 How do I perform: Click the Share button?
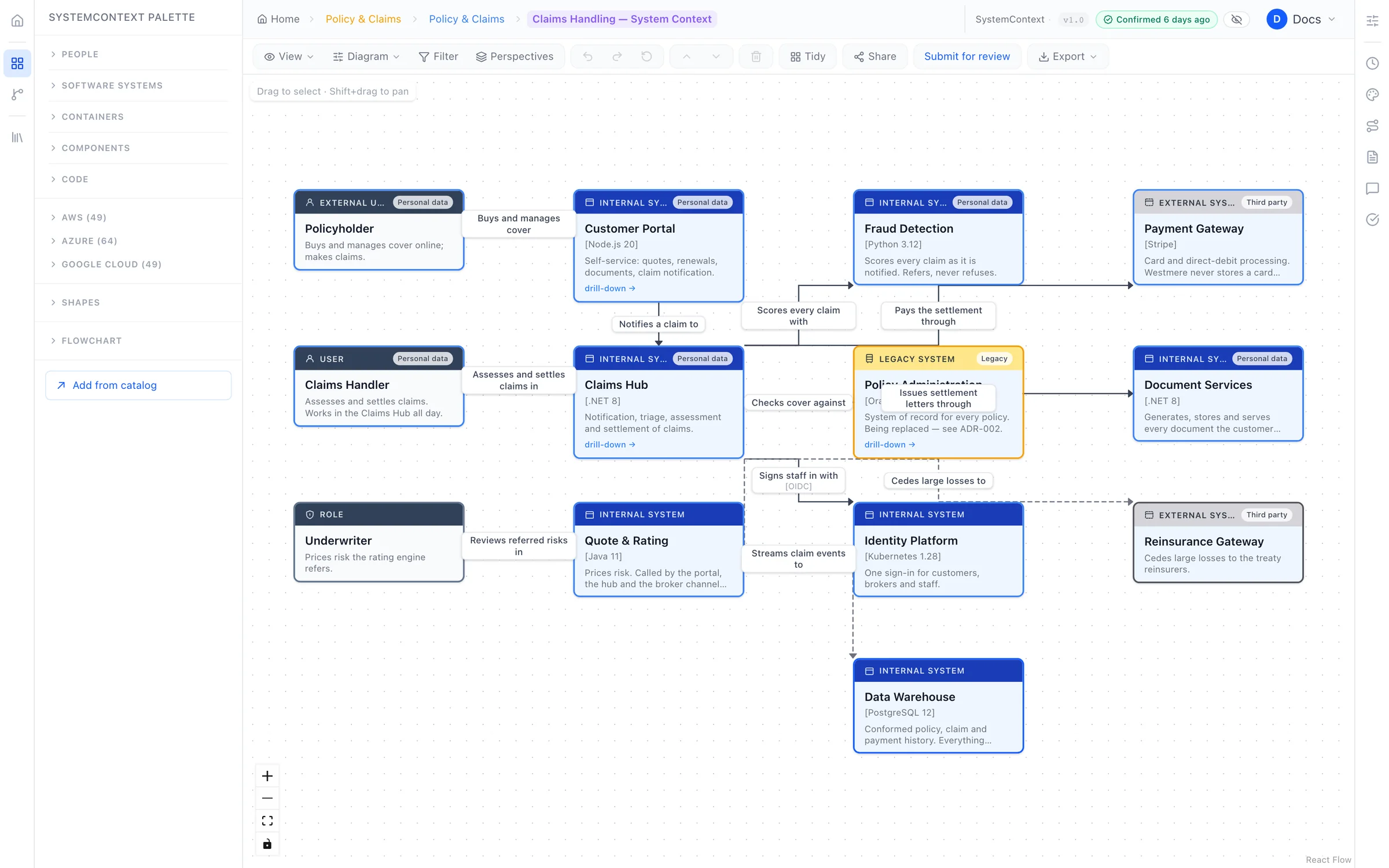[874, 57]
